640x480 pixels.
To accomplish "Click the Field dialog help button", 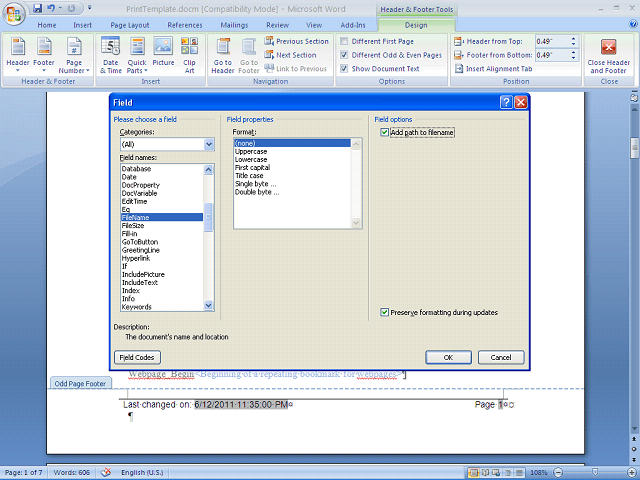I will pos(506,102).
